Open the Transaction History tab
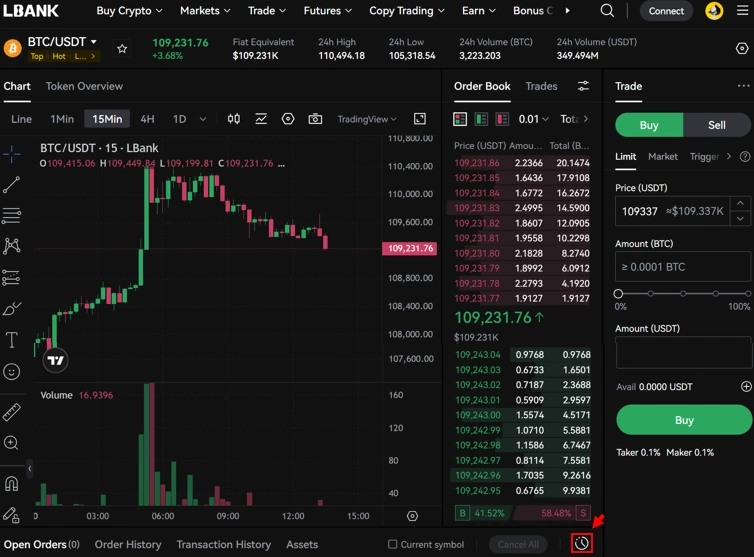The width and height of the screenshot is (754, 557). click(224, 544)
